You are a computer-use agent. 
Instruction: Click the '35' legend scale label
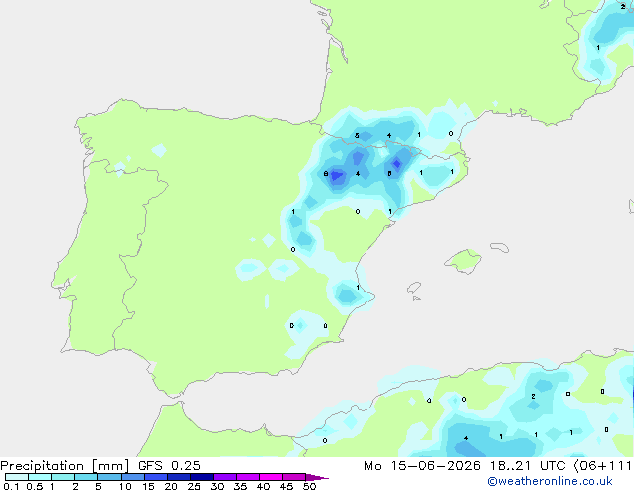240,486
